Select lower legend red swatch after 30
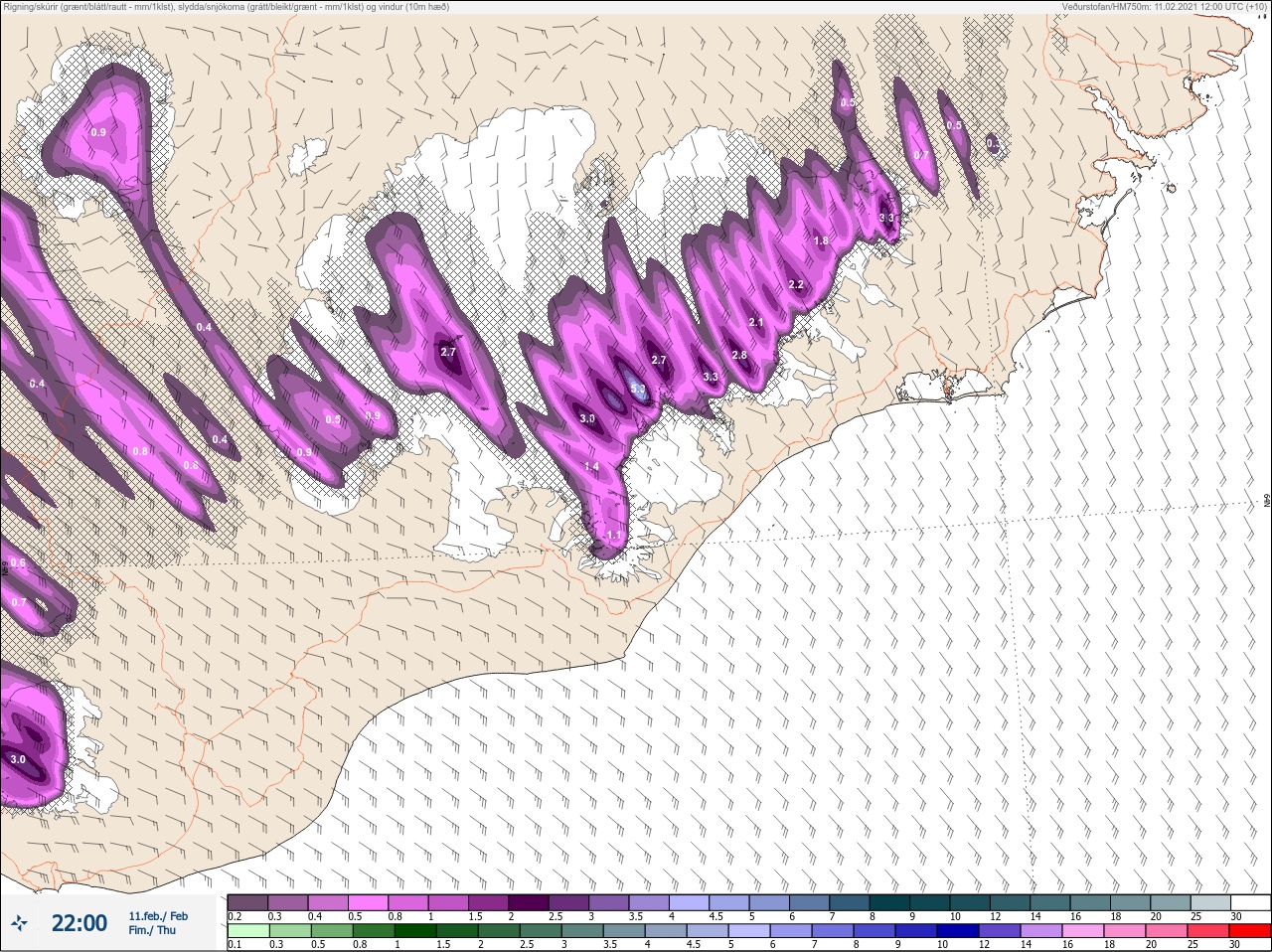Screen dimensions: 1272x952 coord(1250,931)
